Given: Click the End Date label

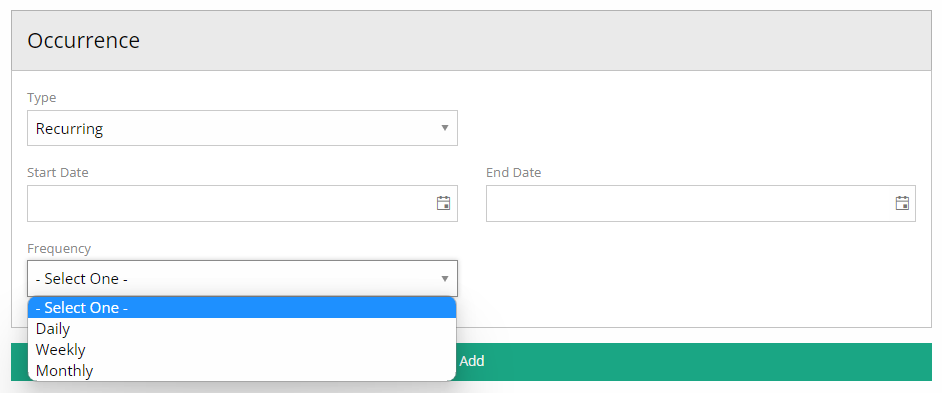Looking at the screenshot, I should point(514,172).
